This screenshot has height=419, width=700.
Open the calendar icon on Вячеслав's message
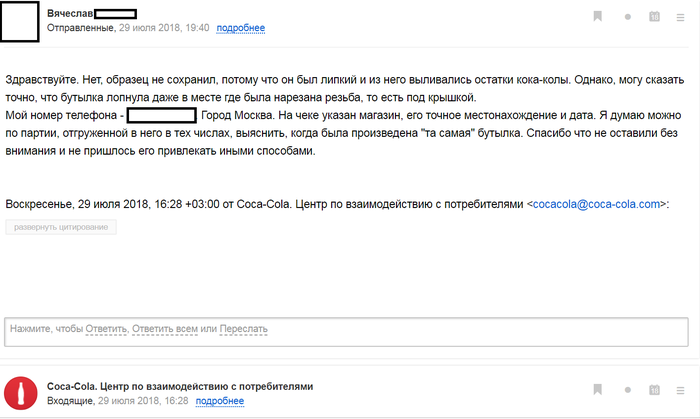[x=654, y=16]
